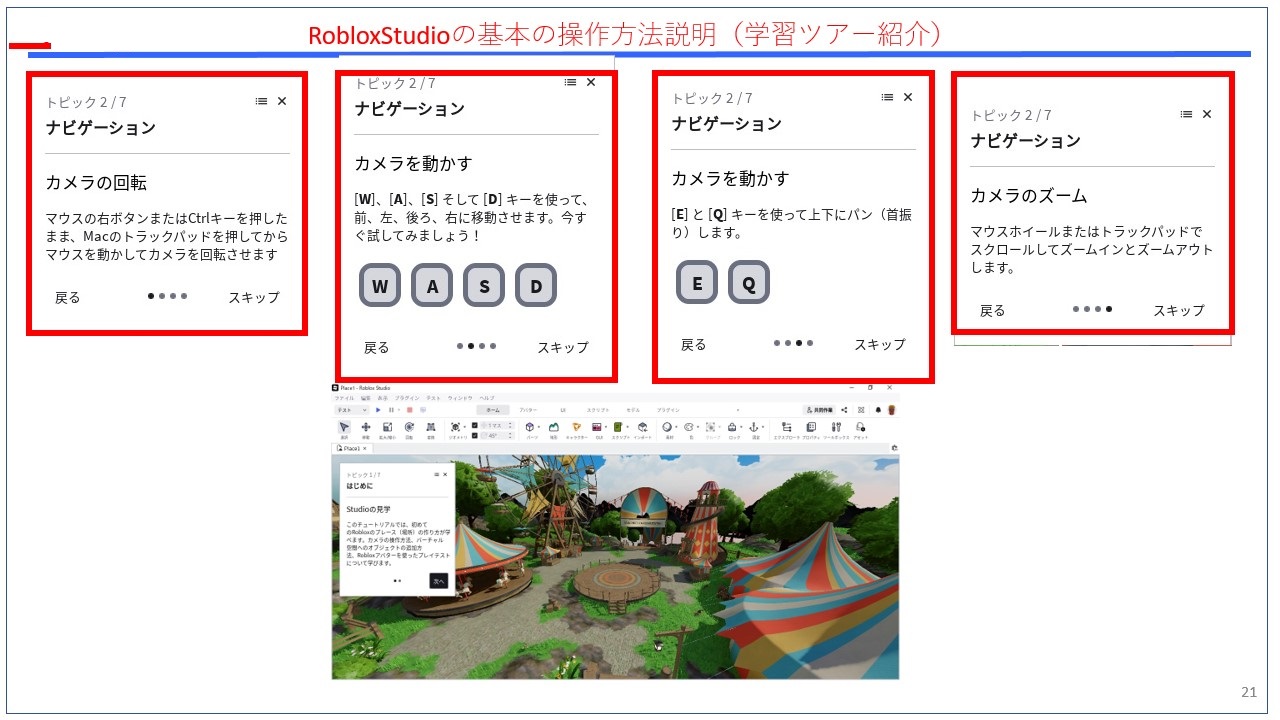The image size is (1280, 720).
Task: Click the W key icon
Action: point(380,287)
